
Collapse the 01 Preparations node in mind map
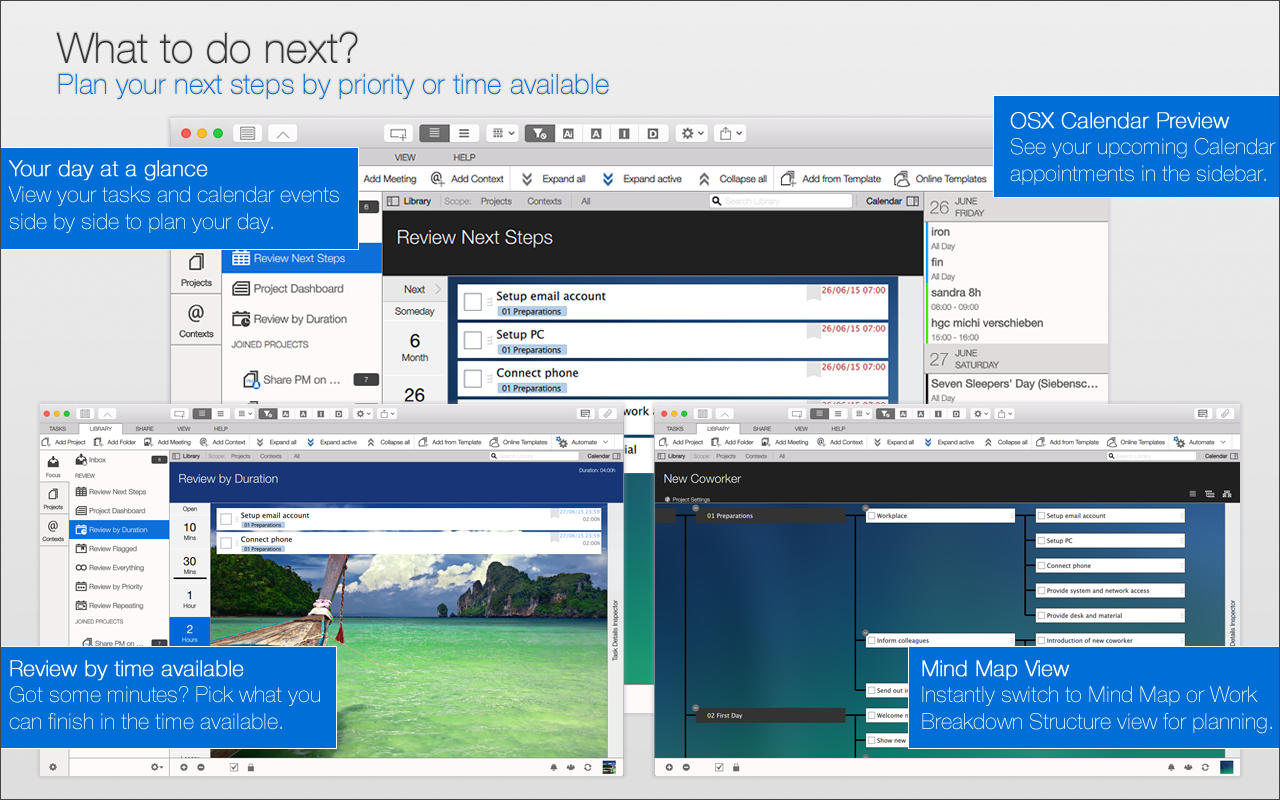click(697, 509)
